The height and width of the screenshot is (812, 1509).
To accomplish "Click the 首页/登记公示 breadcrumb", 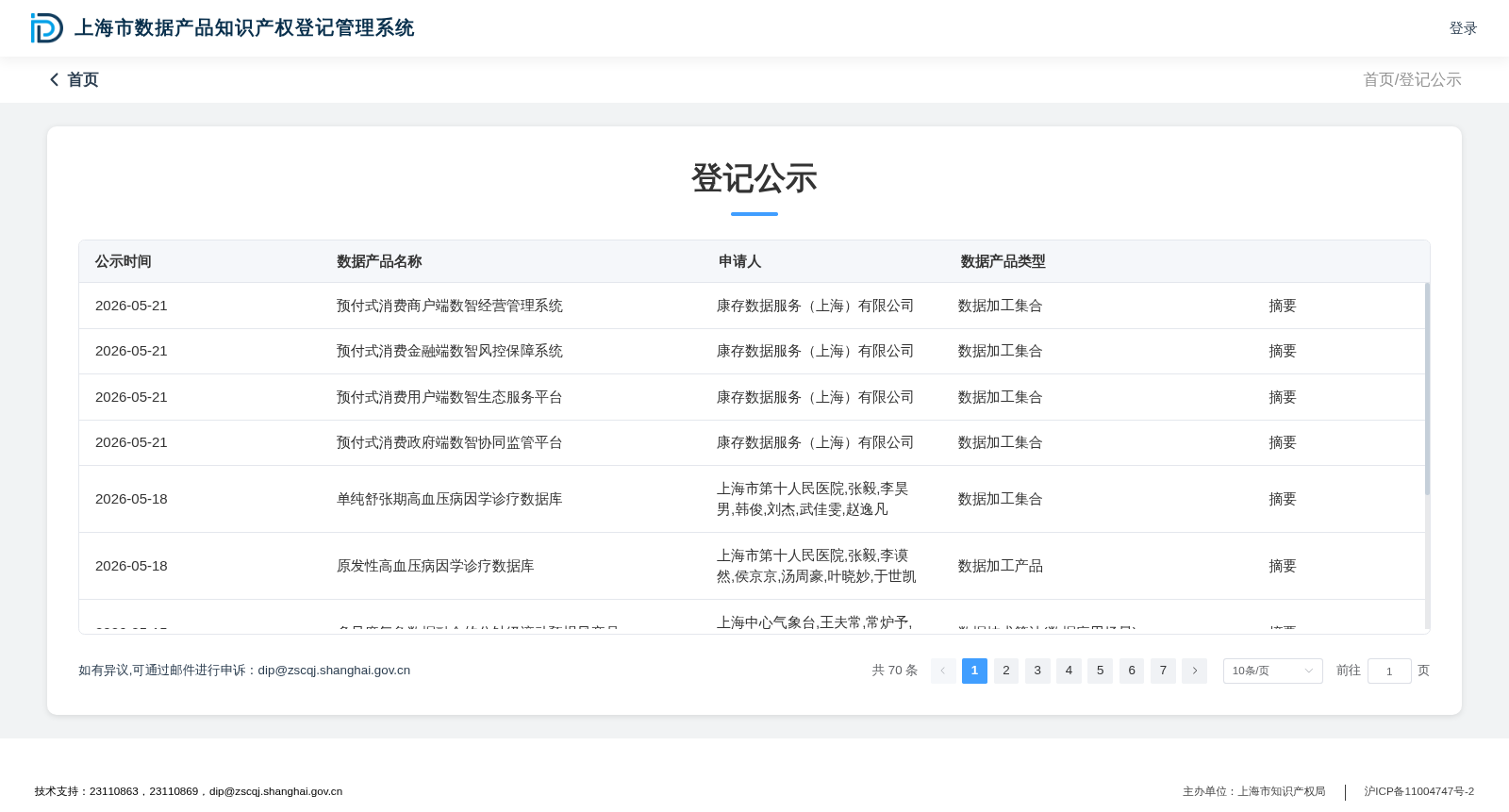I will (x=1412, y=80).
